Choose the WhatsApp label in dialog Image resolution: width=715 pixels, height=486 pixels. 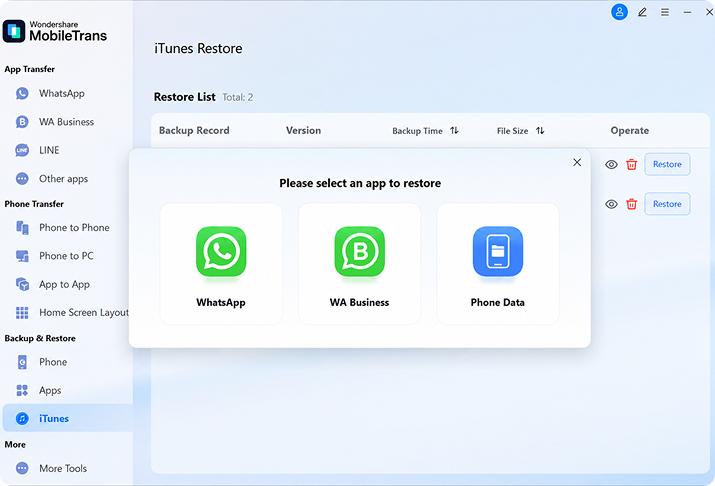click(x=221, y=302)
